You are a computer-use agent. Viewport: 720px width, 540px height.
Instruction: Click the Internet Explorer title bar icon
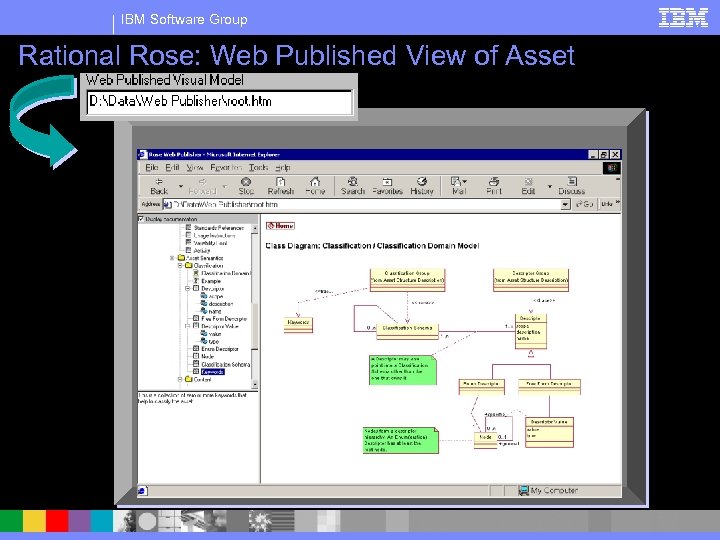(142, 155)
